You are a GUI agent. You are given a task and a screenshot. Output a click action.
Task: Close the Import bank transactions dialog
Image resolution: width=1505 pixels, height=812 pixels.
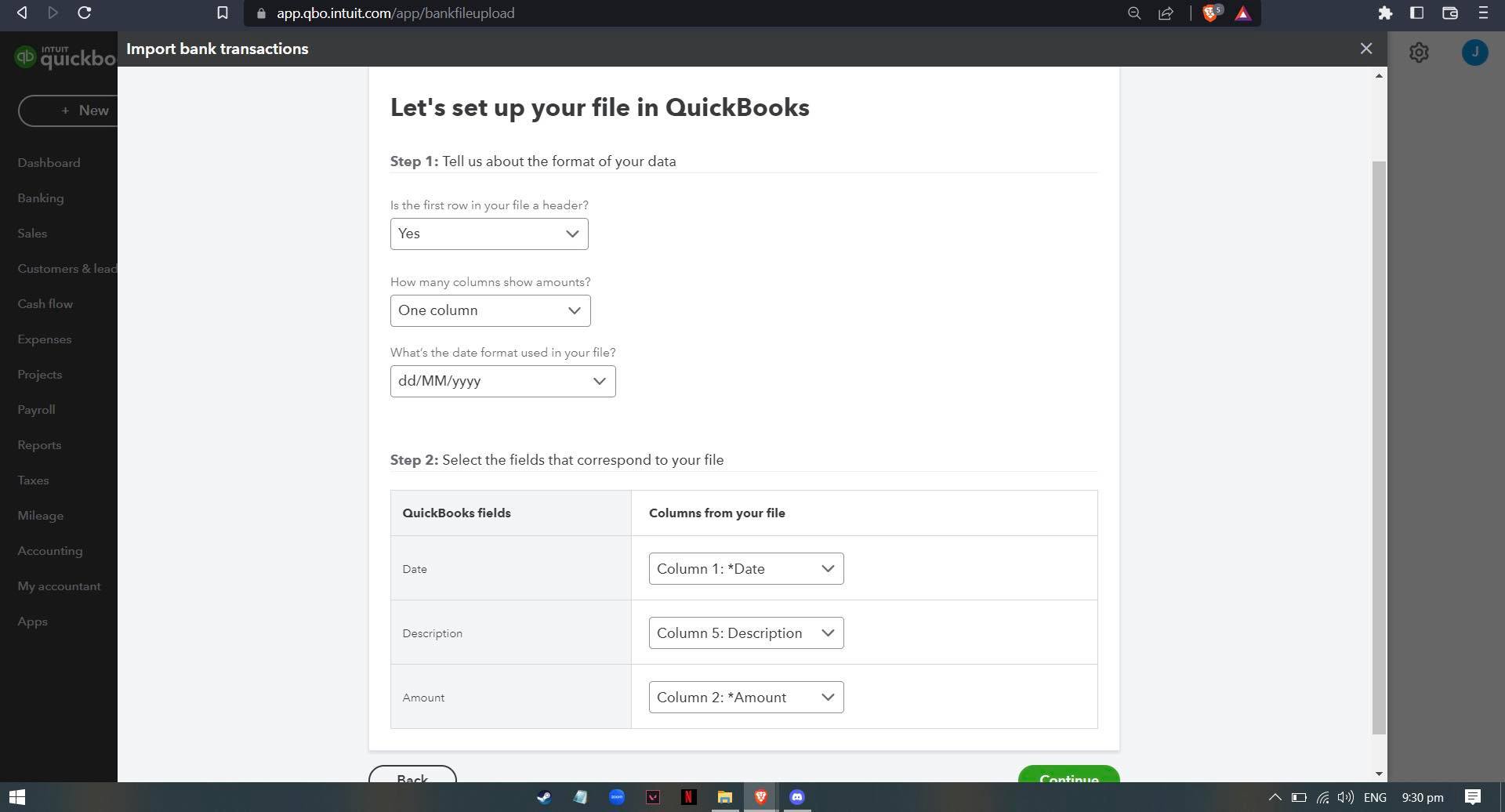point(1366,49)
